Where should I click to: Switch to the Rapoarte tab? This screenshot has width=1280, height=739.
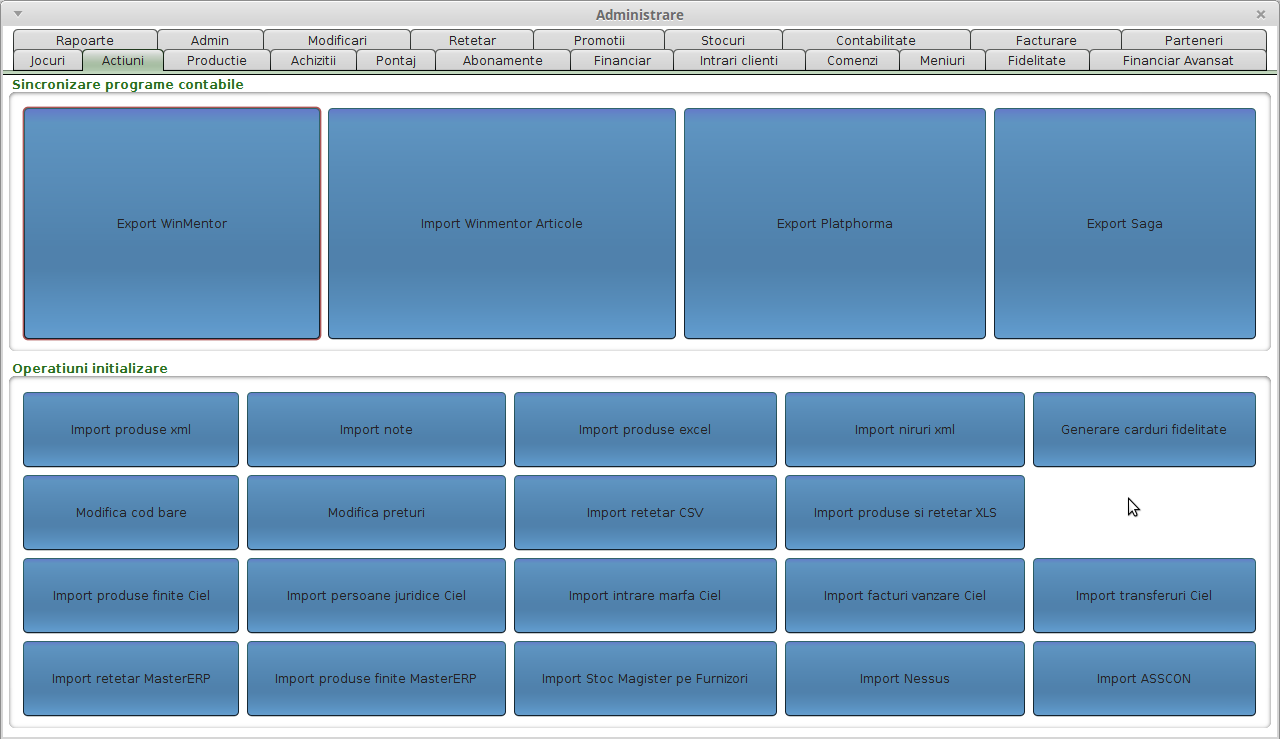[x=85, y=40]
